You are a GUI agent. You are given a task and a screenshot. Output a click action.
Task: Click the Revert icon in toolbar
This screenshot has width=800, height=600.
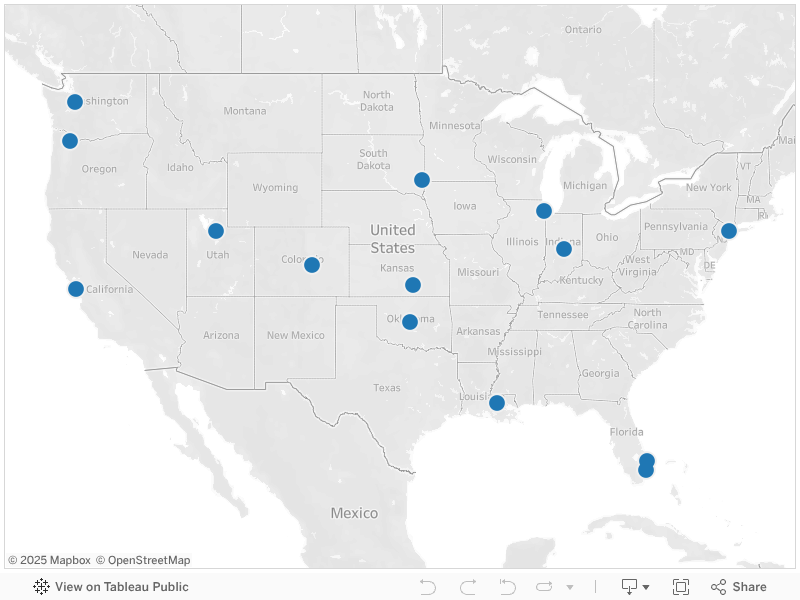point(507,587)
